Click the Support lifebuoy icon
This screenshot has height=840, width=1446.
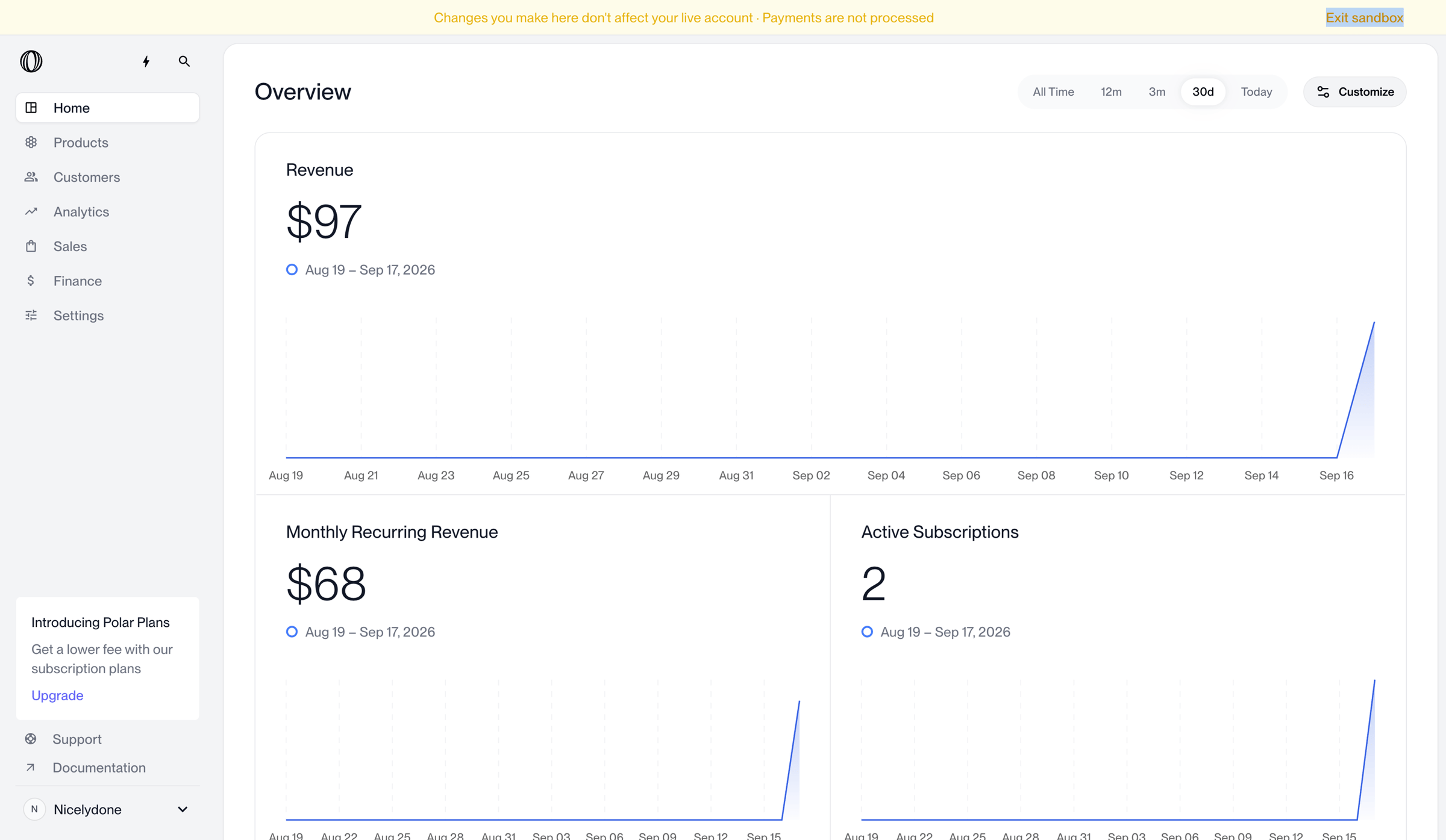tap(31, 739)
